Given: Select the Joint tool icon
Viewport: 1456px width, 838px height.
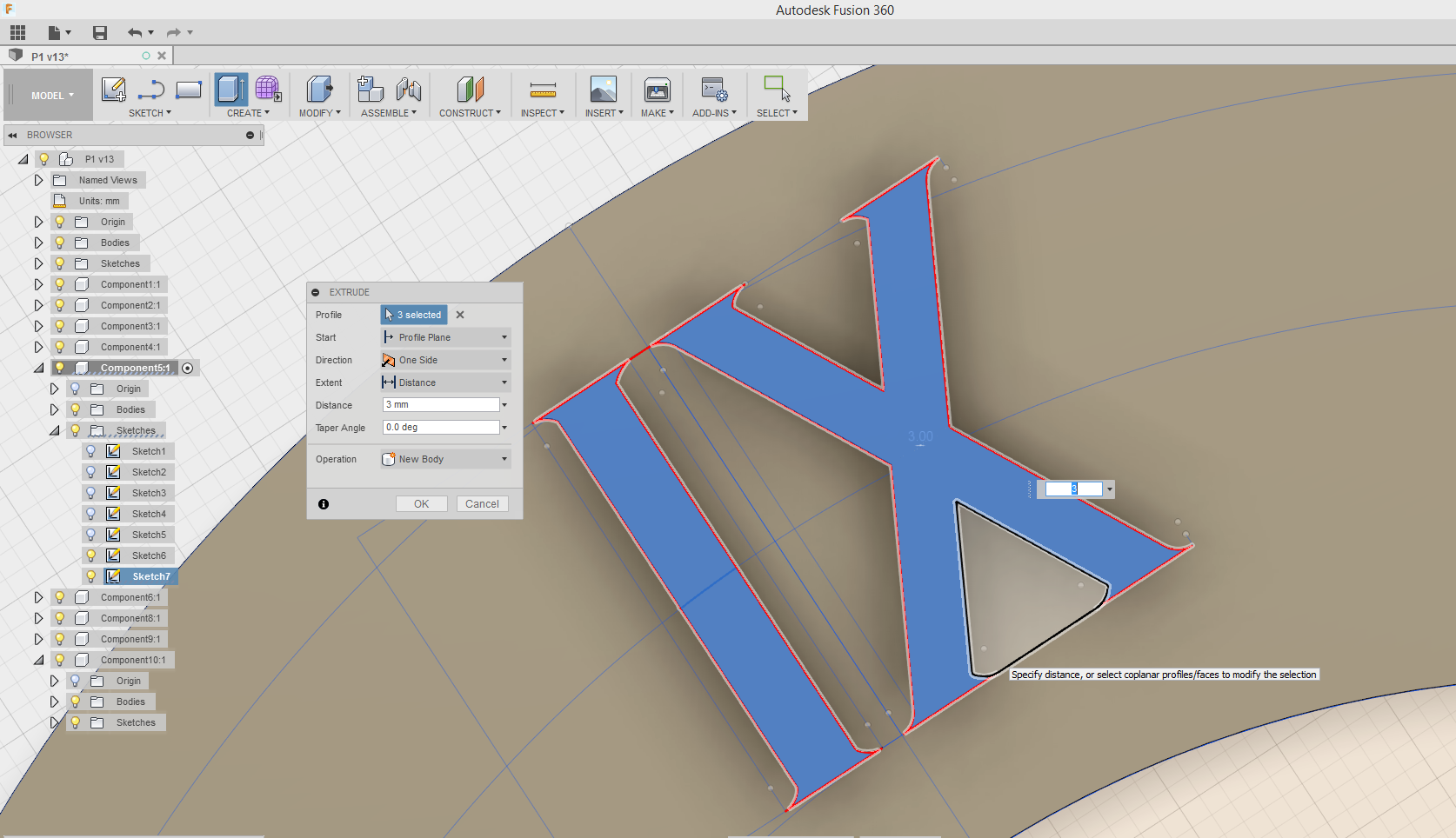Looking at the screenshot, I should (x=408, y=89).
